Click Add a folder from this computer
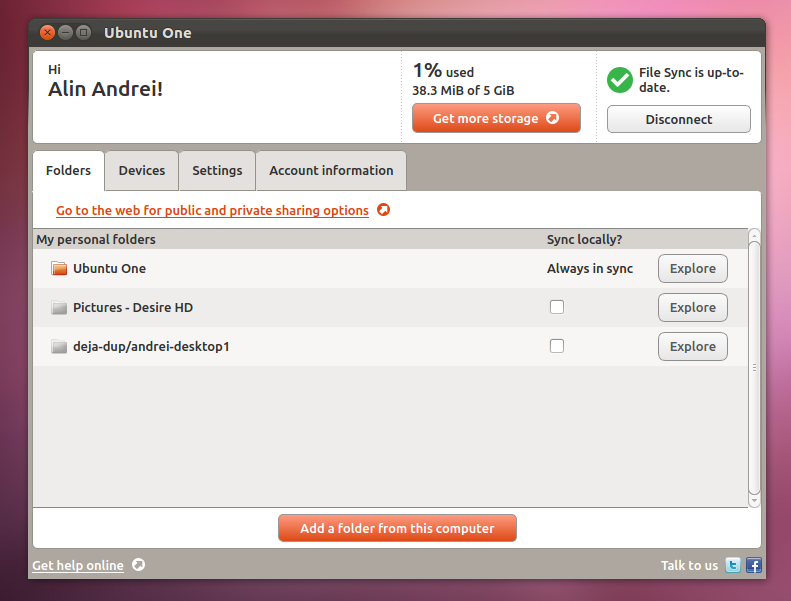 [x=397, y=528]
